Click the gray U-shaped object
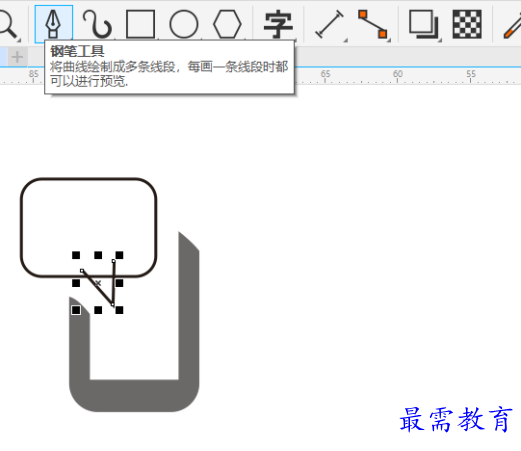Screen dimensions: 521x451 (x=134, y=395)
